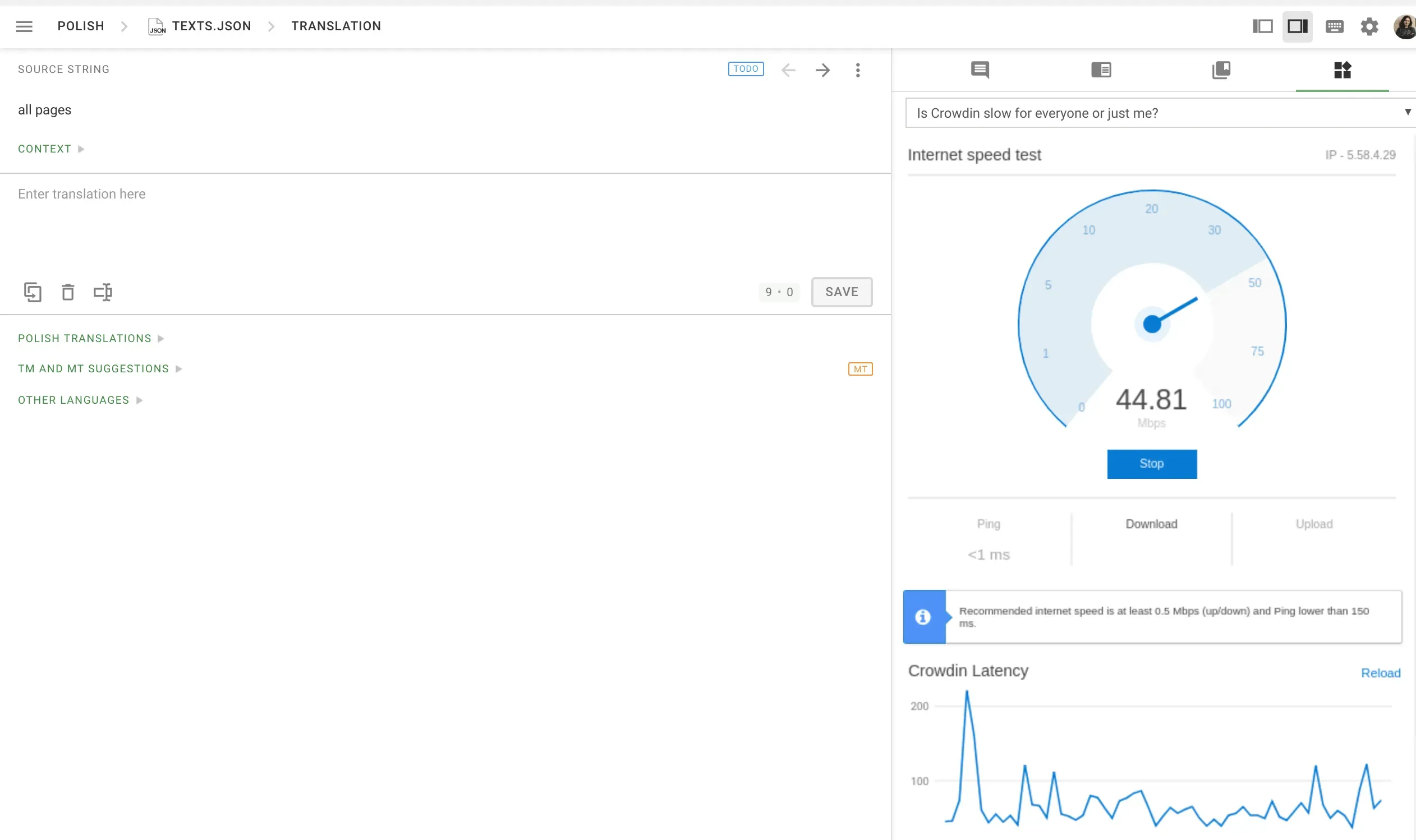Toggle text direction in translation editor
The height and width of the screenshot is (840, 1416).
point(103,292)
